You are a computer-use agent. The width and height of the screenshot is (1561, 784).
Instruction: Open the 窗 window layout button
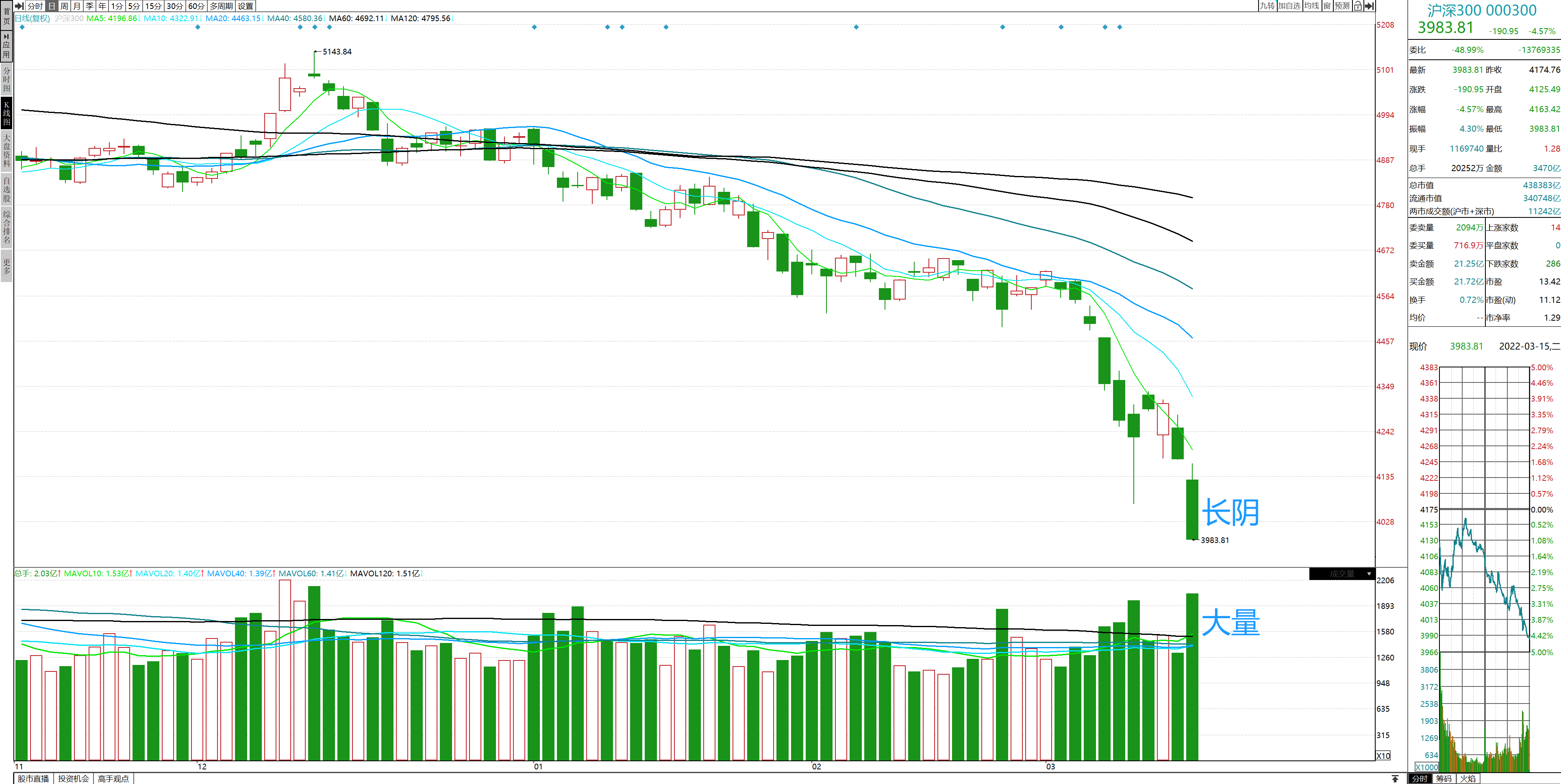click(1327, 6)
